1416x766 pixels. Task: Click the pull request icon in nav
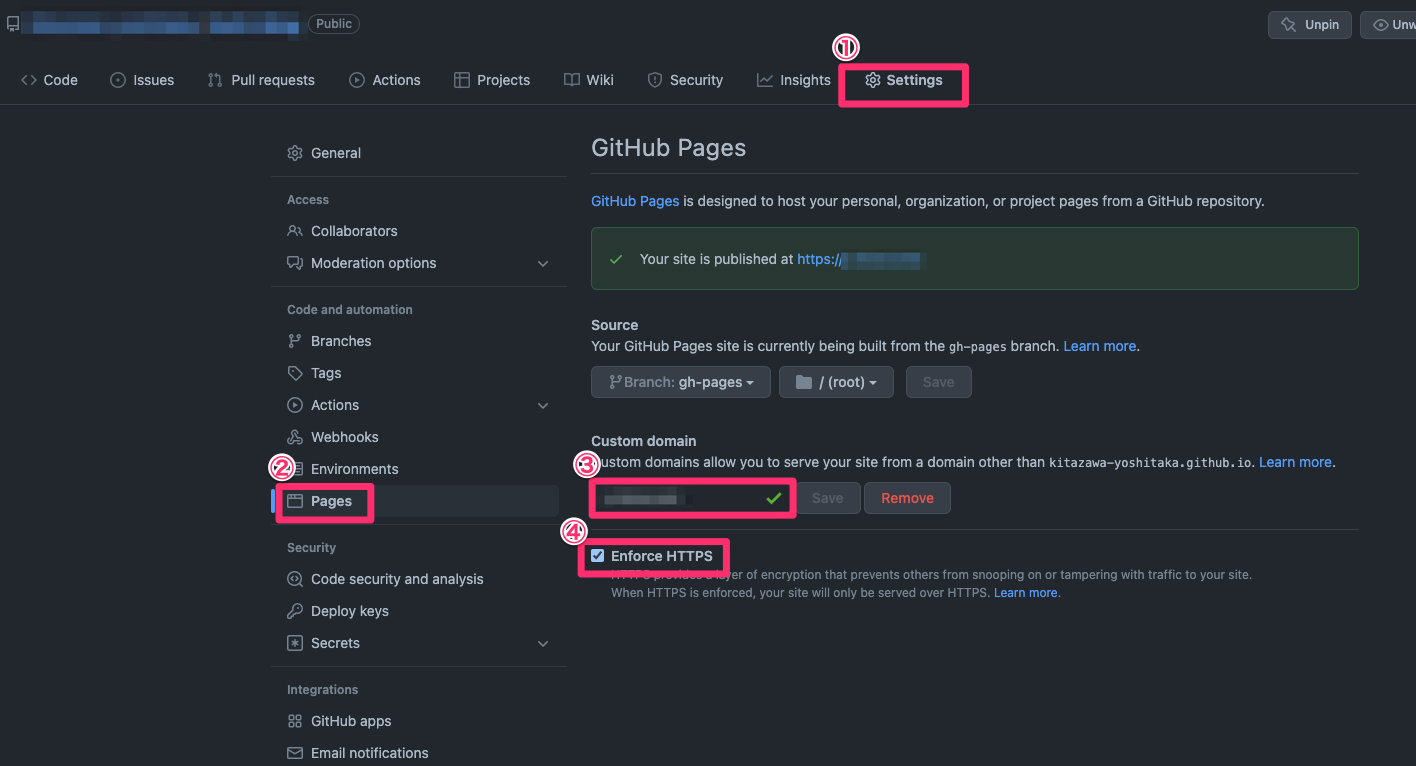(215, 80)
